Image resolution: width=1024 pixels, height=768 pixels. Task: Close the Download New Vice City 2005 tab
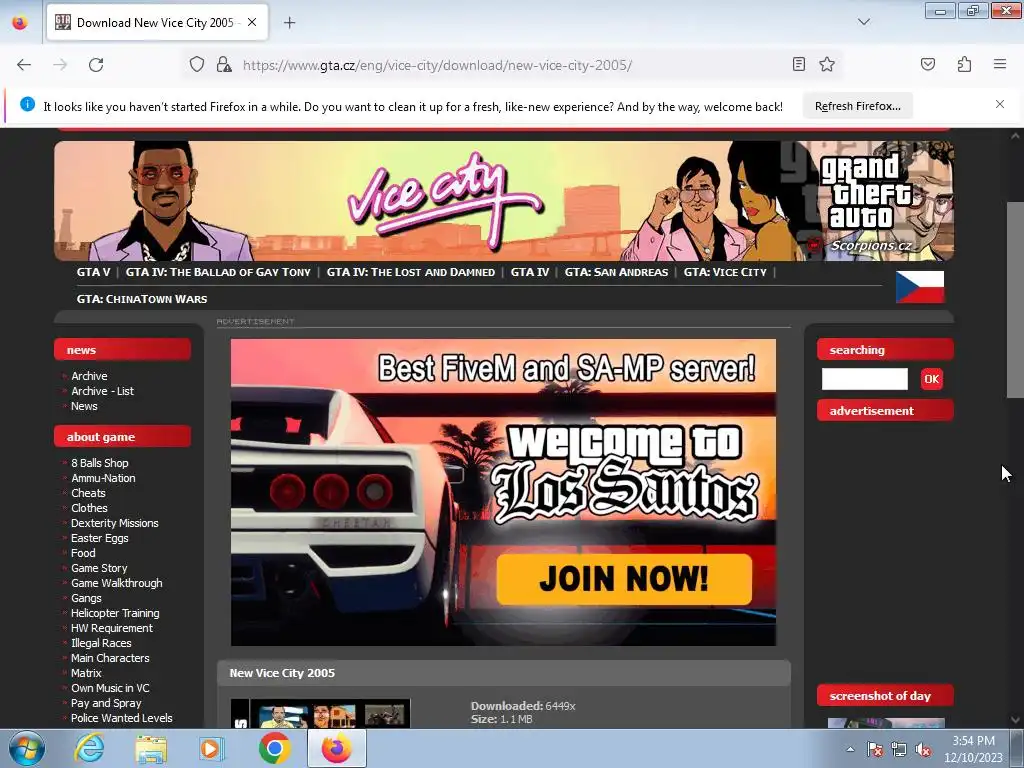252,22
